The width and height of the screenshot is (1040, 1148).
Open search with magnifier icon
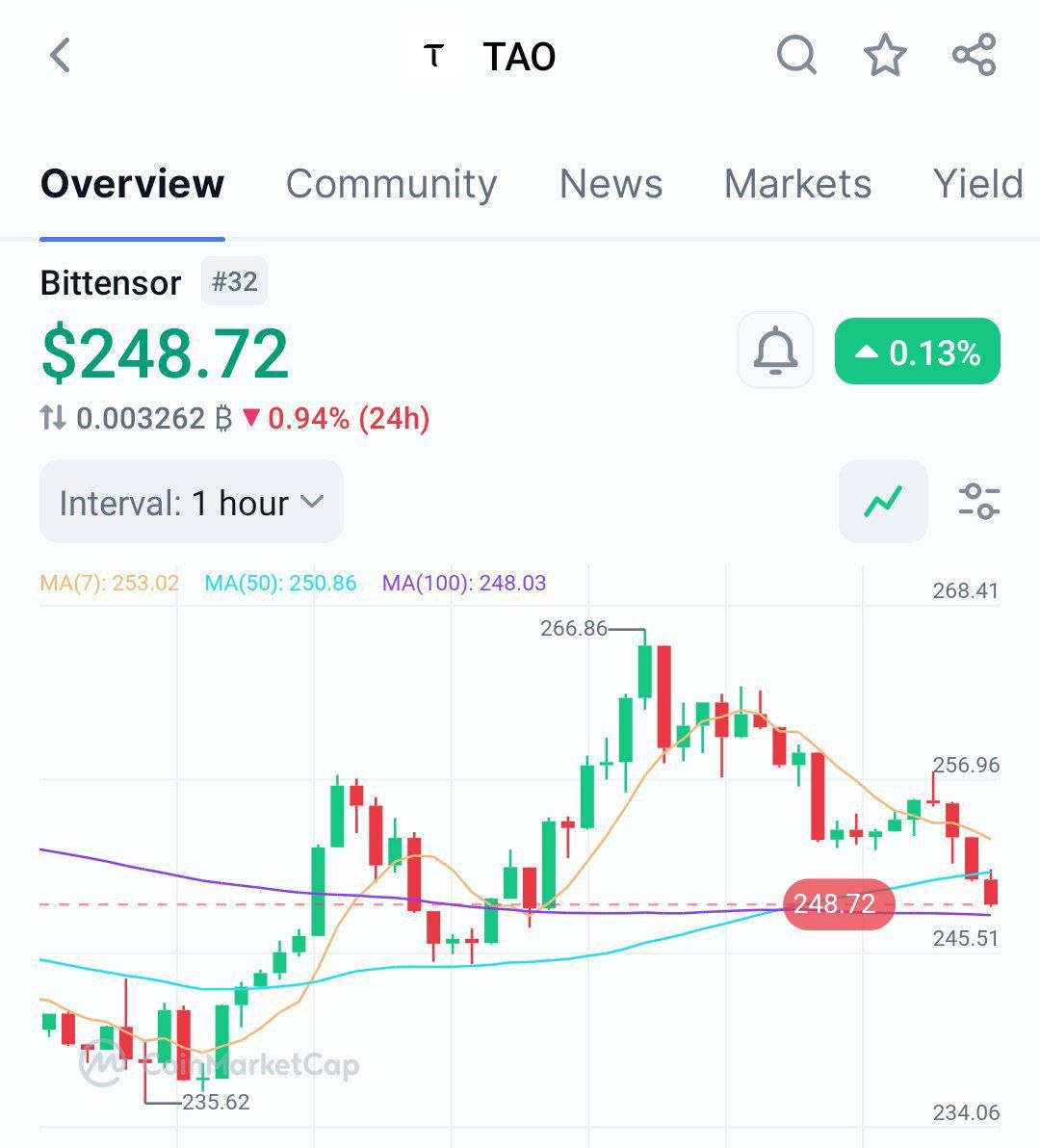(x=796, y=56)
